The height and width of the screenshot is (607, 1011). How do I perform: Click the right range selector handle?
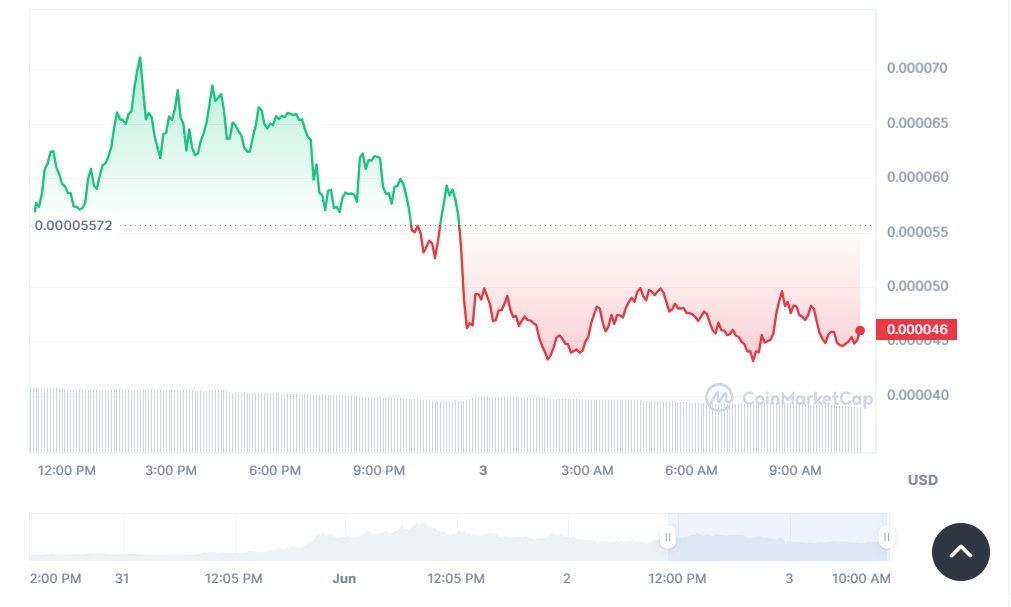click(886, 538)
